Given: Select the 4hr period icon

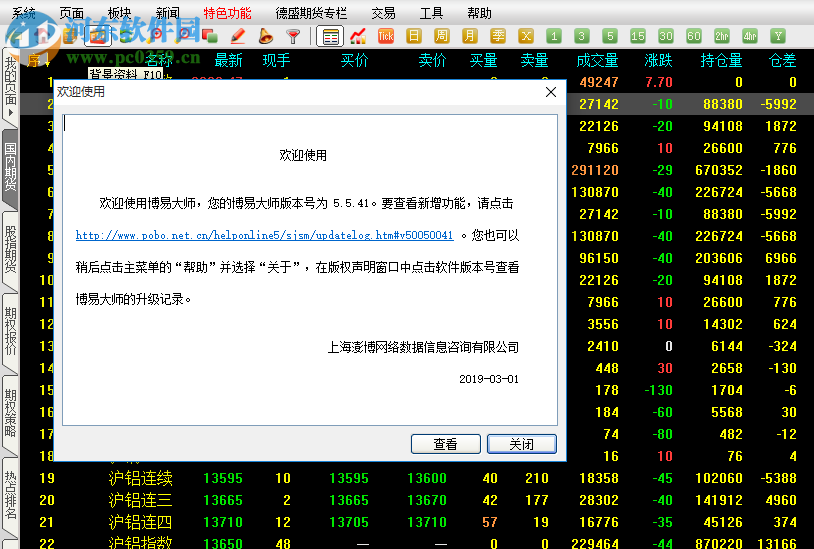Looking at the screenshot, I should pos(750,36).
